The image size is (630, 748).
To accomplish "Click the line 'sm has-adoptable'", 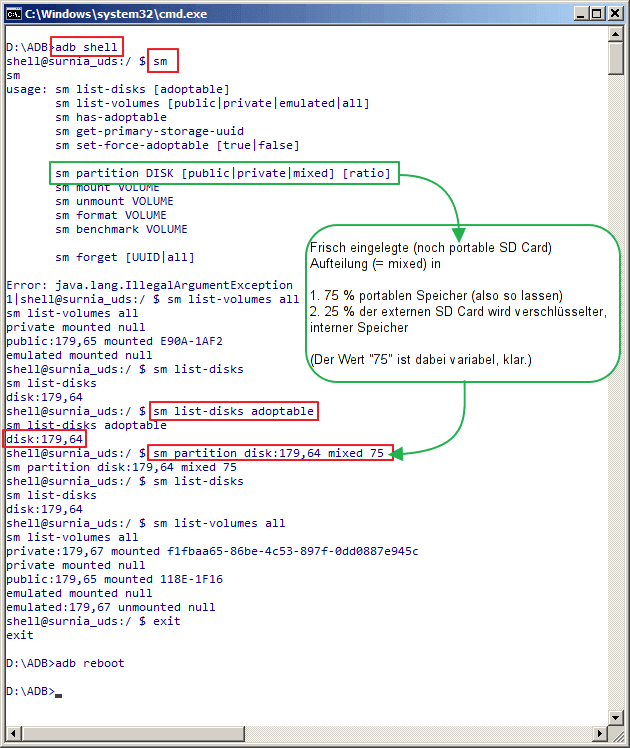I will pos(111,117).
